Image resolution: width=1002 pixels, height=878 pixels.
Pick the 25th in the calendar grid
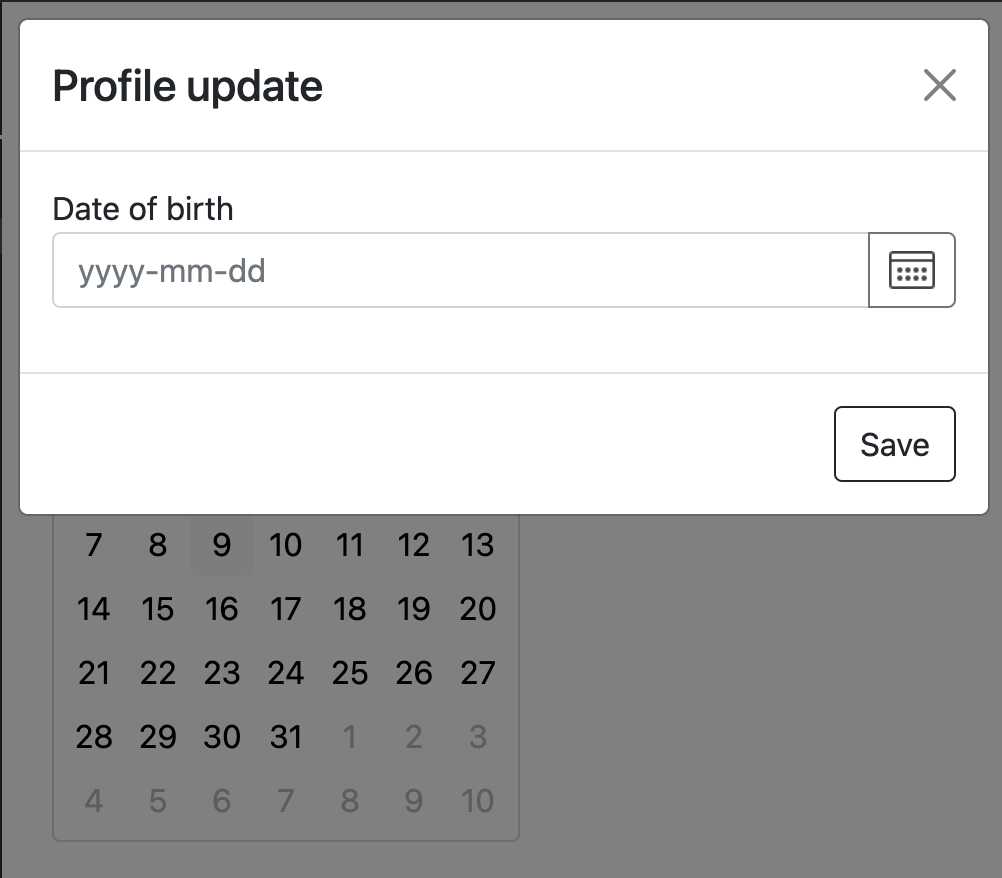(349, 673)
